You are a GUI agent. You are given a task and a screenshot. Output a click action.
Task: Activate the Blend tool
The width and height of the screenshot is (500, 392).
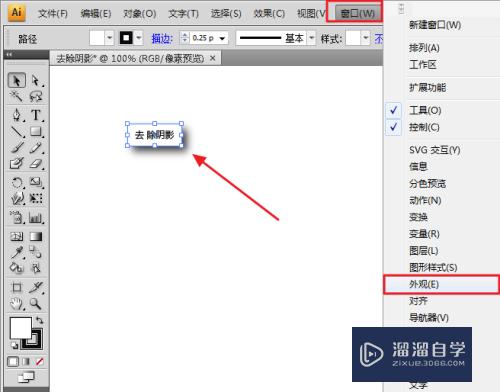click(36, 252)
